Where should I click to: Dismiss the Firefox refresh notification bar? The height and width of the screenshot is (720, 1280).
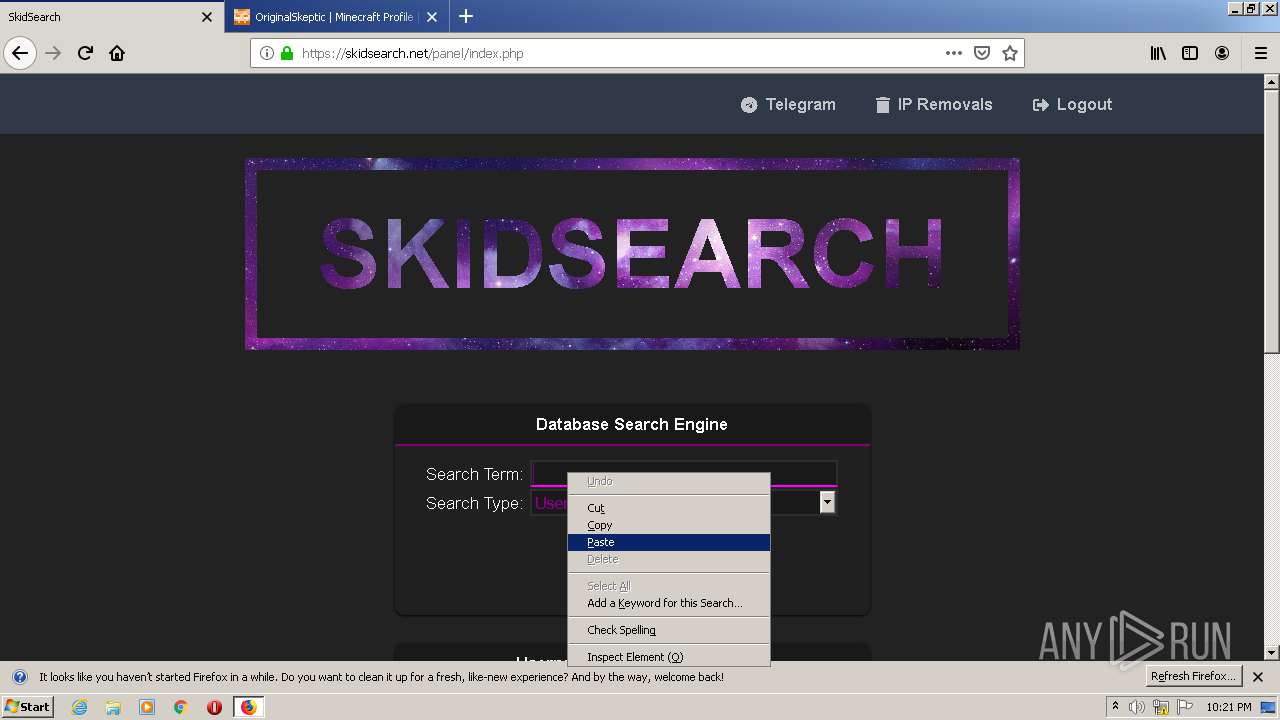pos(1258,677)
